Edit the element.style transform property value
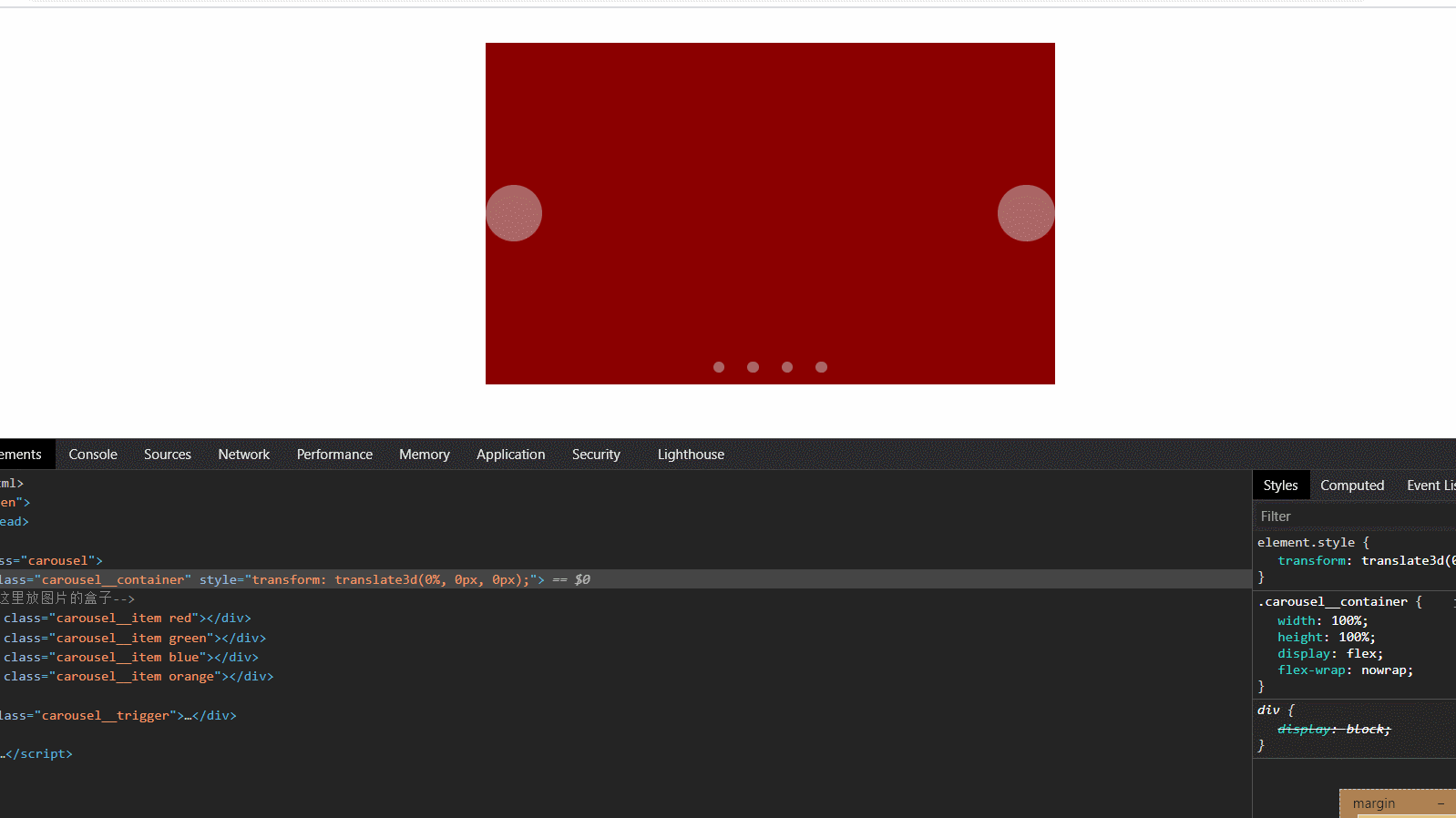 pyautogui.click(x=1408, y=560)
